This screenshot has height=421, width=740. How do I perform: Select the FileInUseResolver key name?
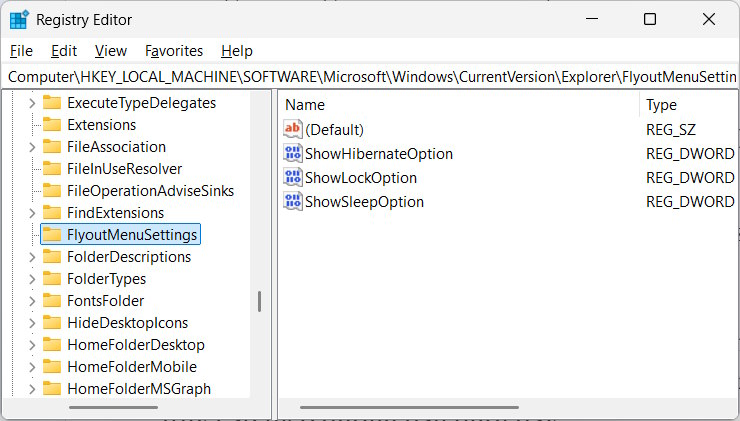(125, 168)
